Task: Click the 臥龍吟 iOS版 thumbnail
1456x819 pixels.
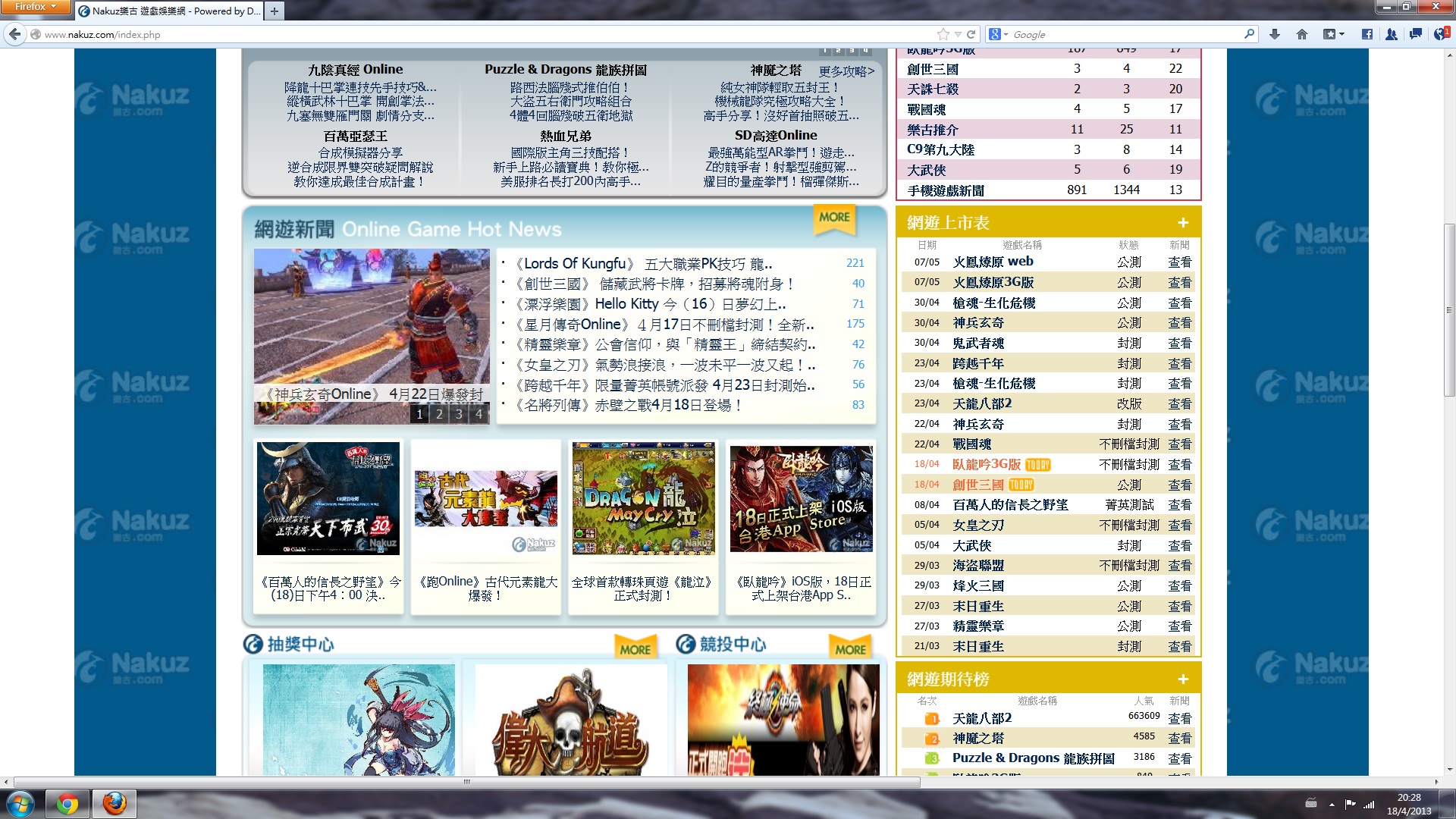Action: [802, 498]
